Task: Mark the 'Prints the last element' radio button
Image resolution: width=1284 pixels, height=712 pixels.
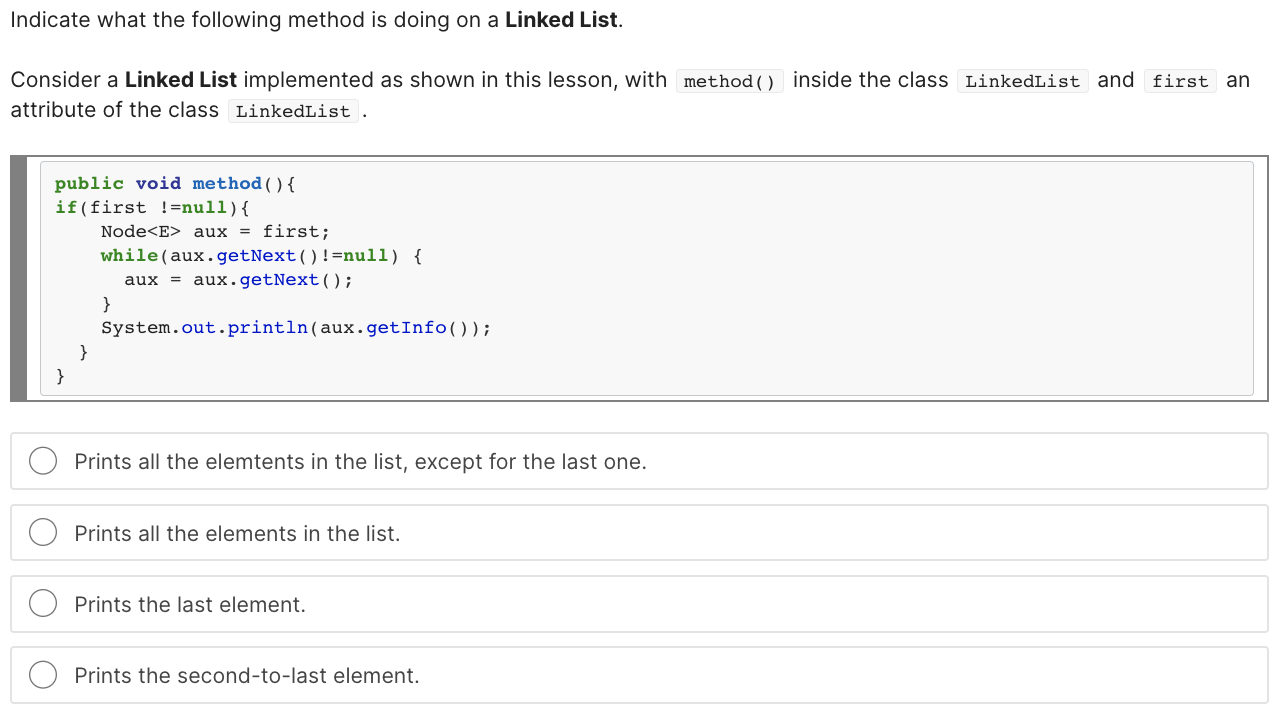Action: [x=43, y=604]
